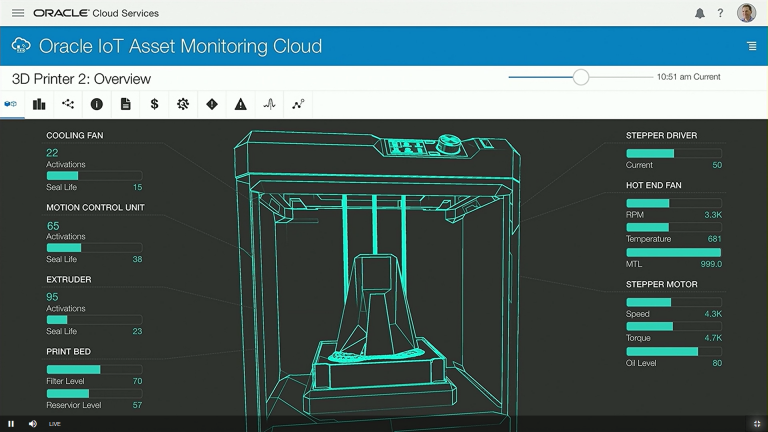Click the 3D Printer 2: Overview title

click(81, 79)
